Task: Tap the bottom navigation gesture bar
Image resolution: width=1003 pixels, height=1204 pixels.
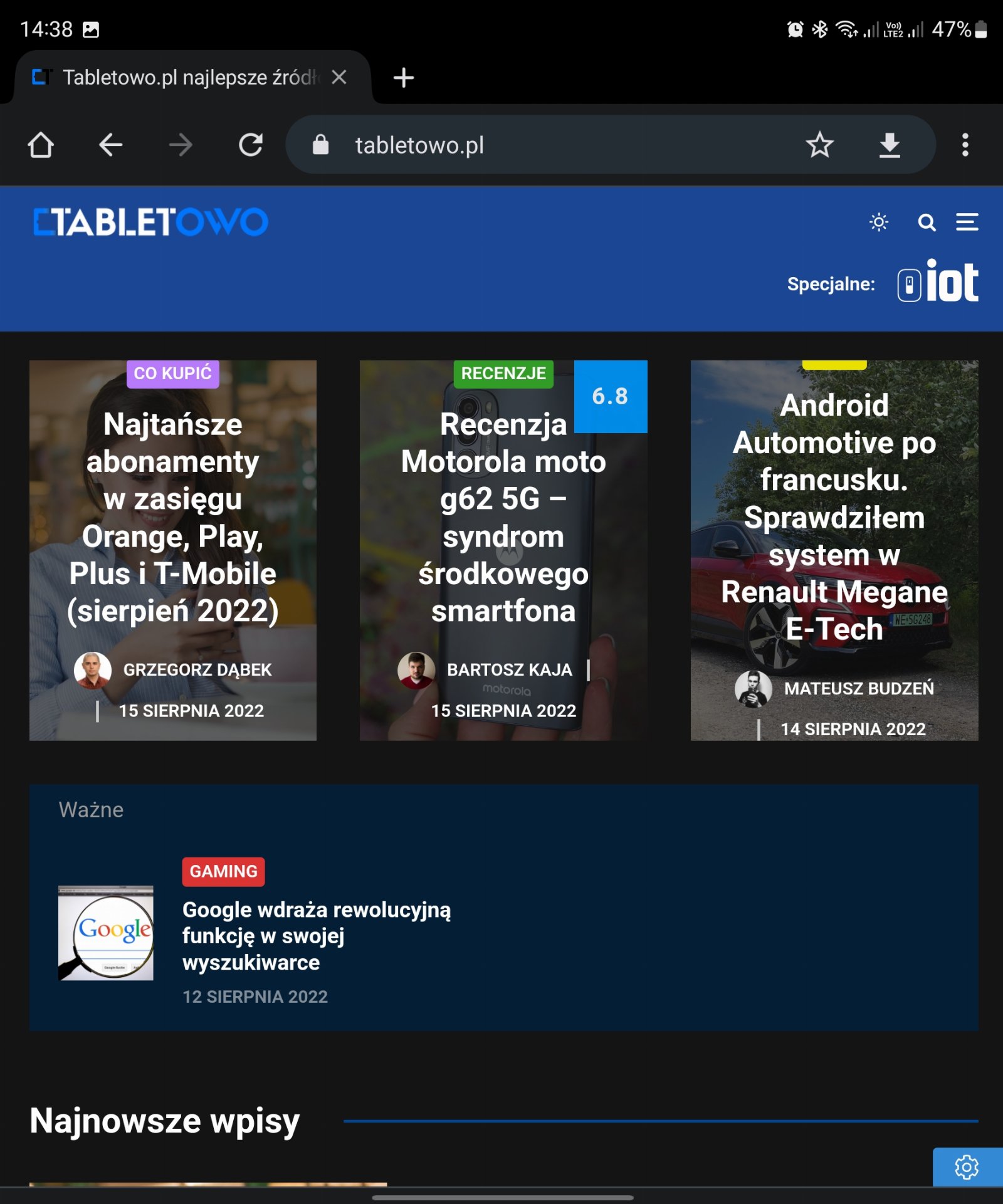Action: click(502, 1197)
